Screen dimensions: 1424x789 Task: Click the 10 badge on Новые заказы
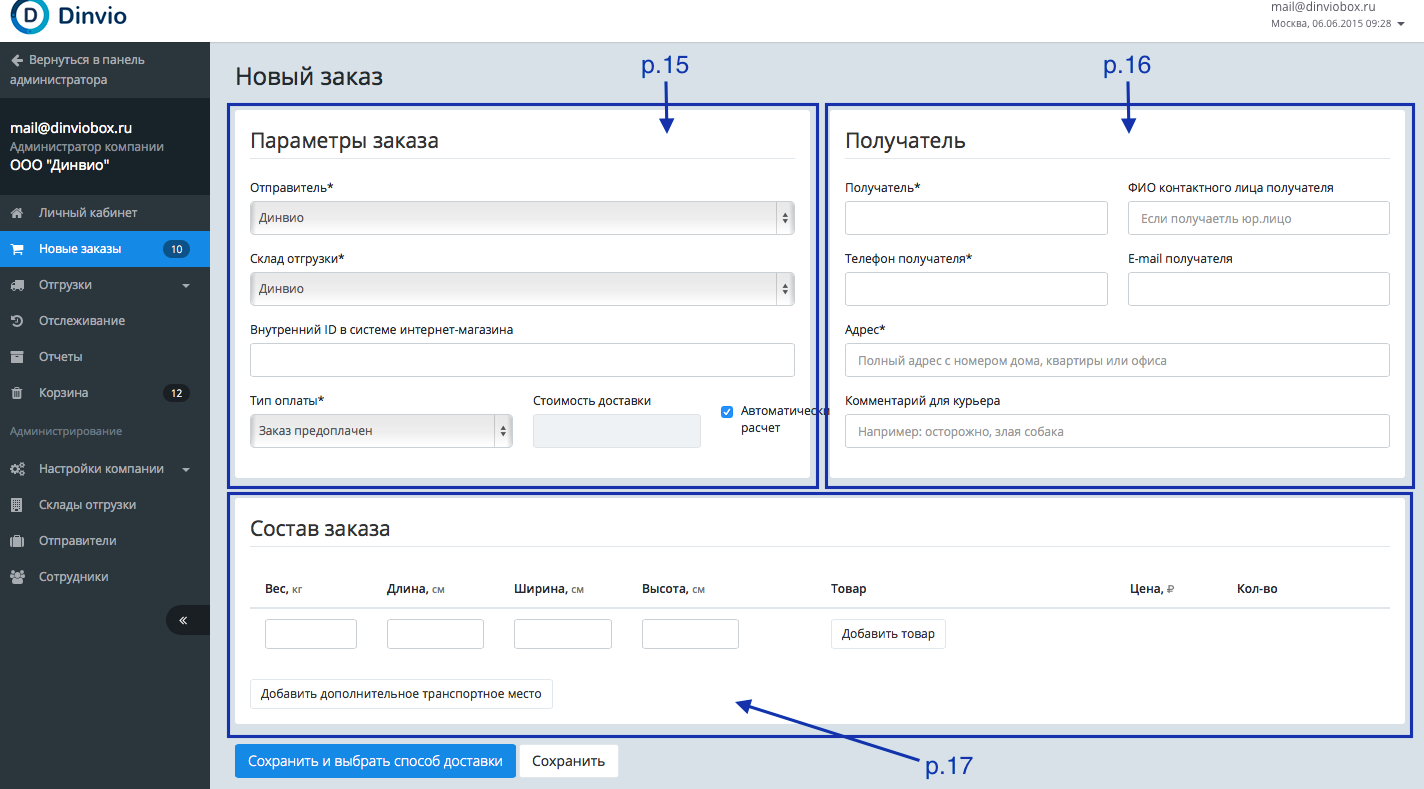coord(177,249)
